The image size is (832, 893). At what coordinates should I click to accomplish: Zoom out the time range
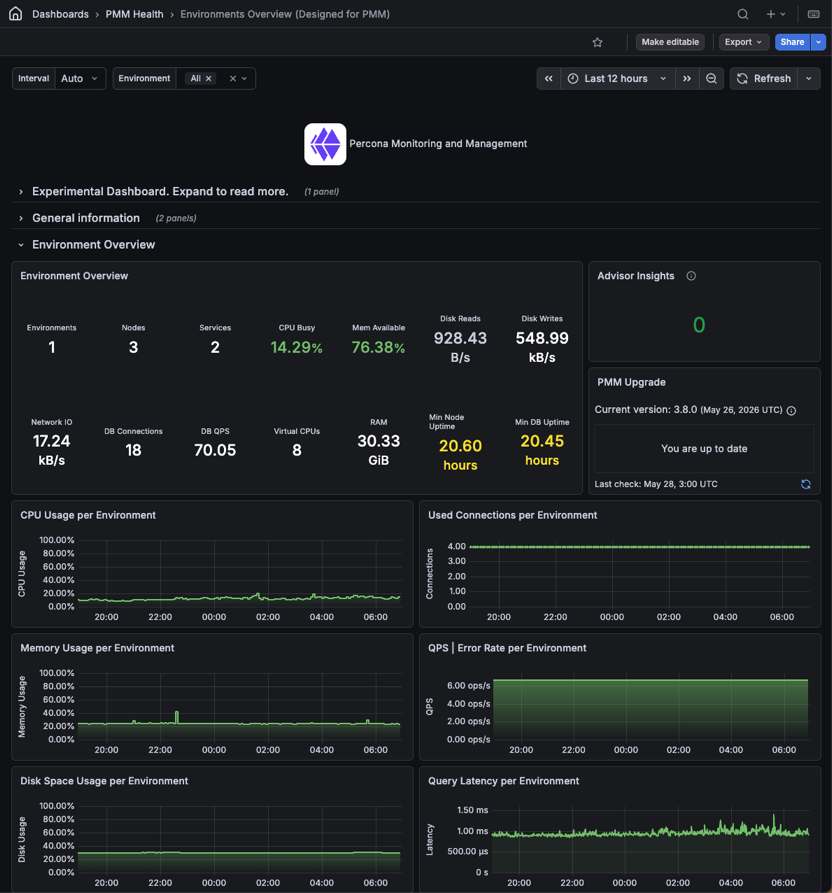coord(711,79)
